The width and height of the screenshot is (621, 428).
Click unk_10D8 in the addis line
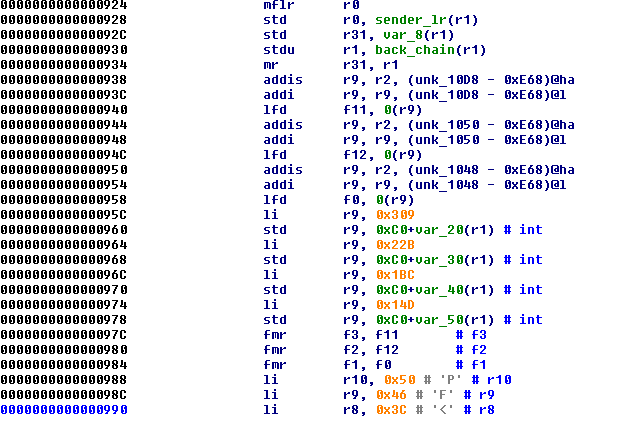(x=447, y=80)
